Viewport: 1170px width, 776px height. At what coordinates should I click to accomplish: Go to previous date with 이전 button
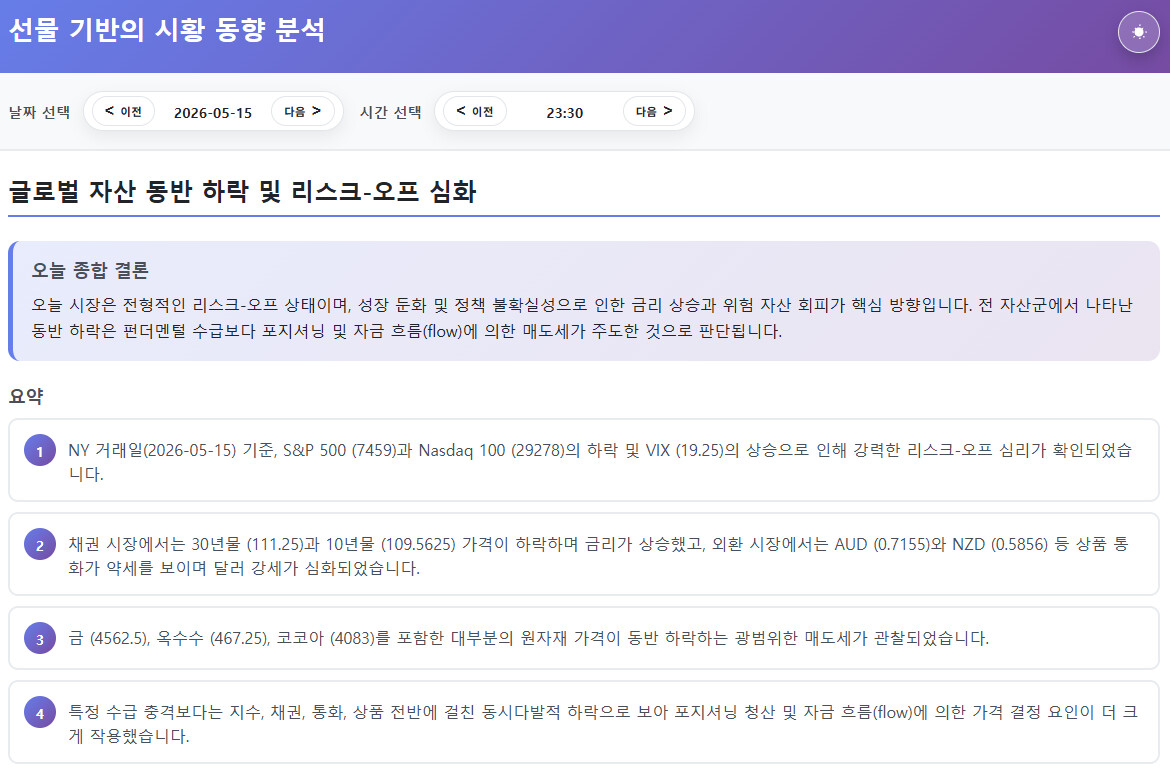tap(123, 111)
